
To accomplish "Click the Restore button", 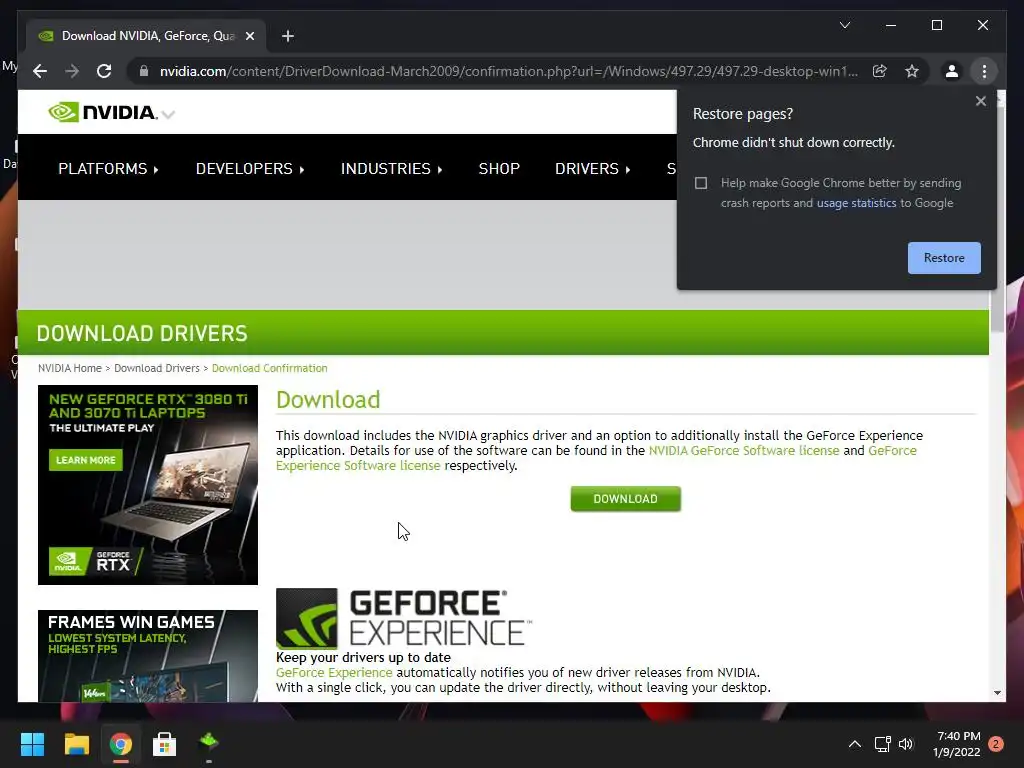I will click(944, 258).
